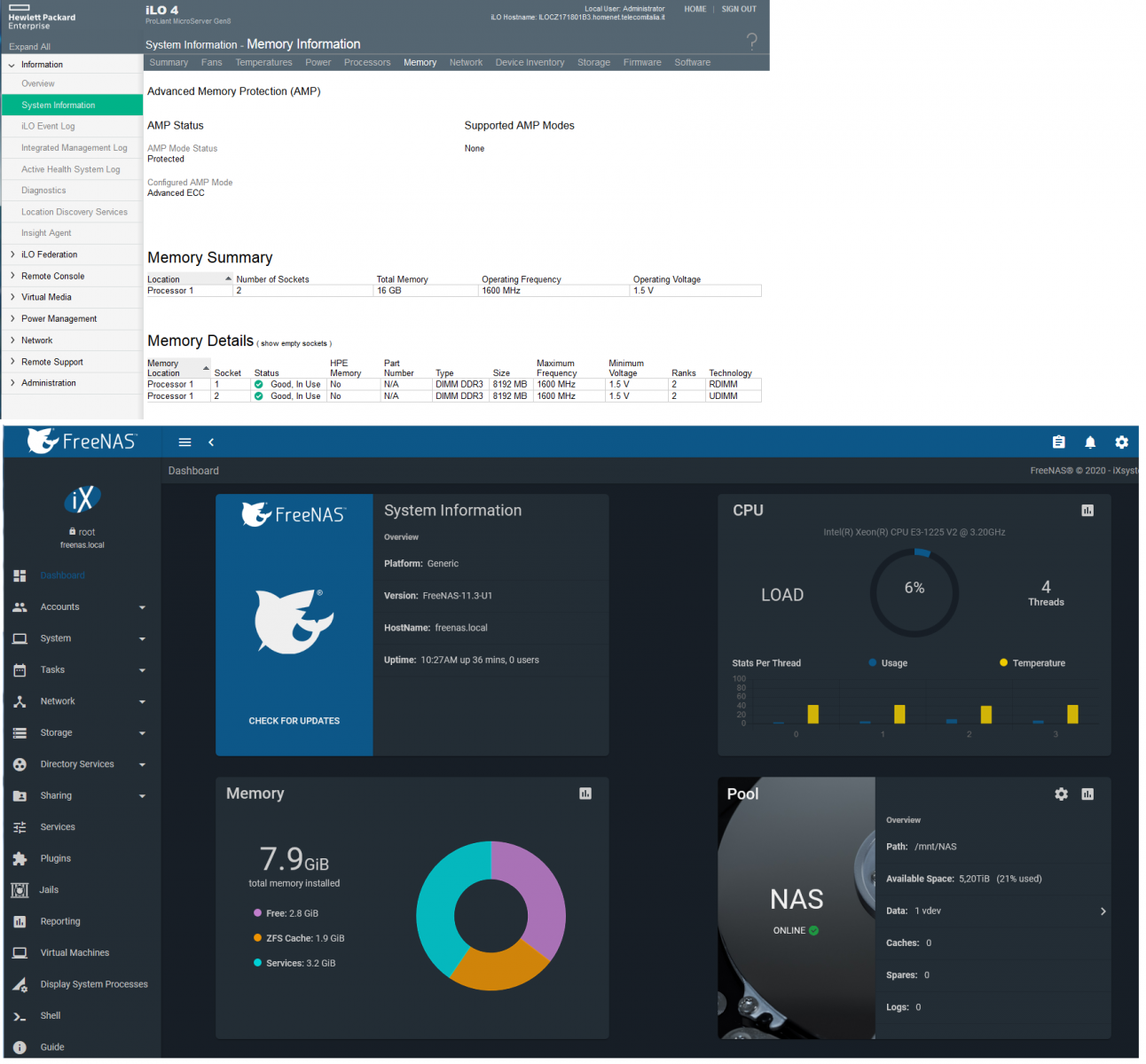The image size is (1146, 1064).
Task: Click the Sharing folder sidebar icon
Action: 20,796
